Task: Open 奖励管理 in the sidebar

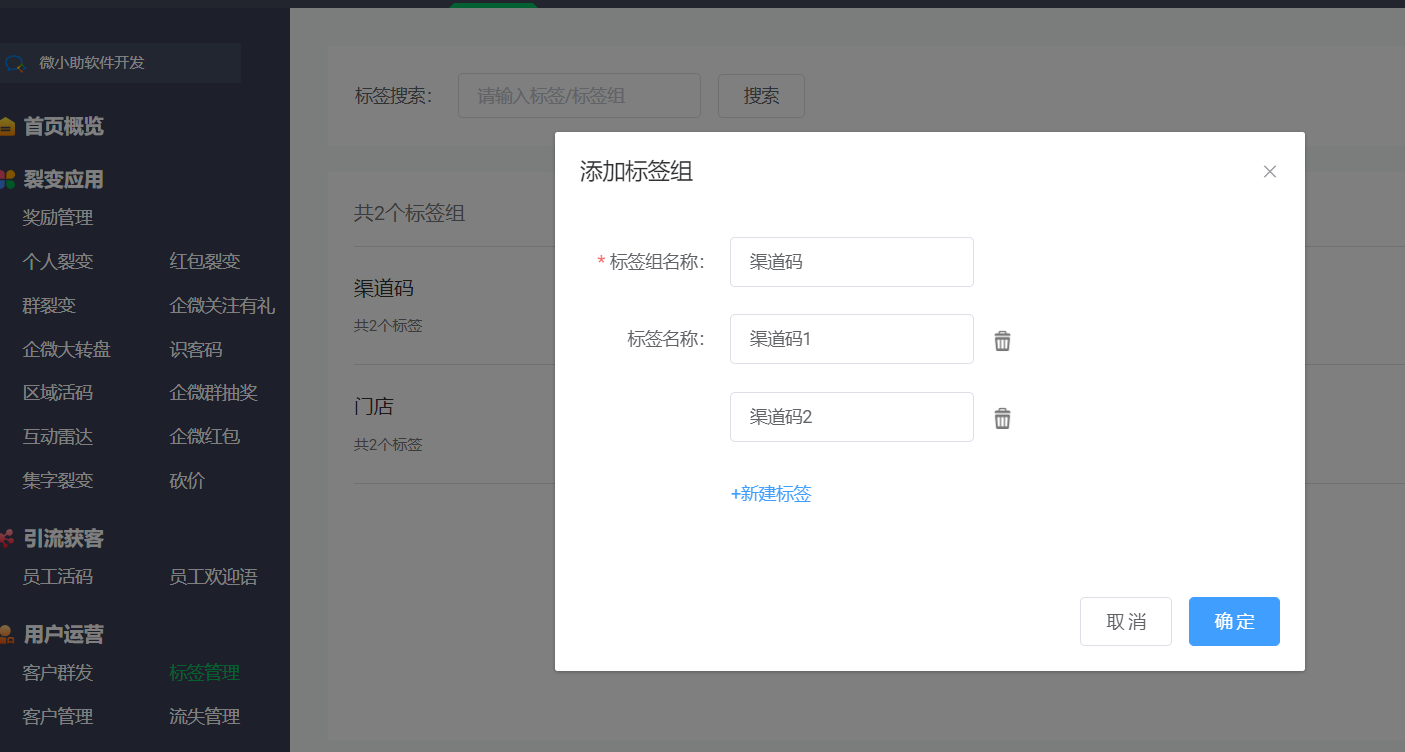Action: (58, 218)
